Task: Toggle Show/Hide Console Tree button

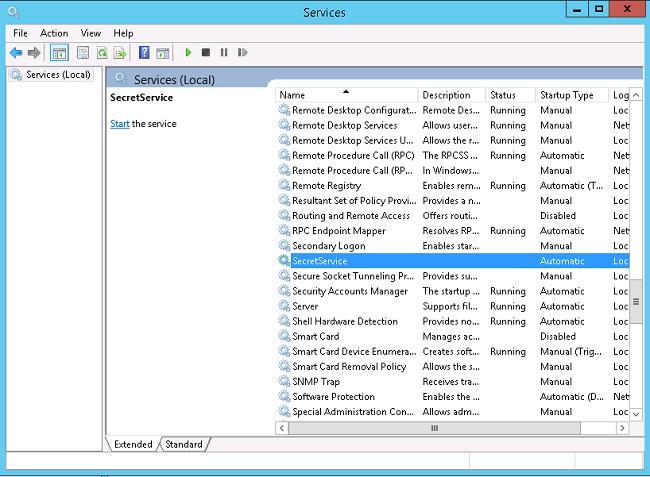Action: [x=59, y=52]
